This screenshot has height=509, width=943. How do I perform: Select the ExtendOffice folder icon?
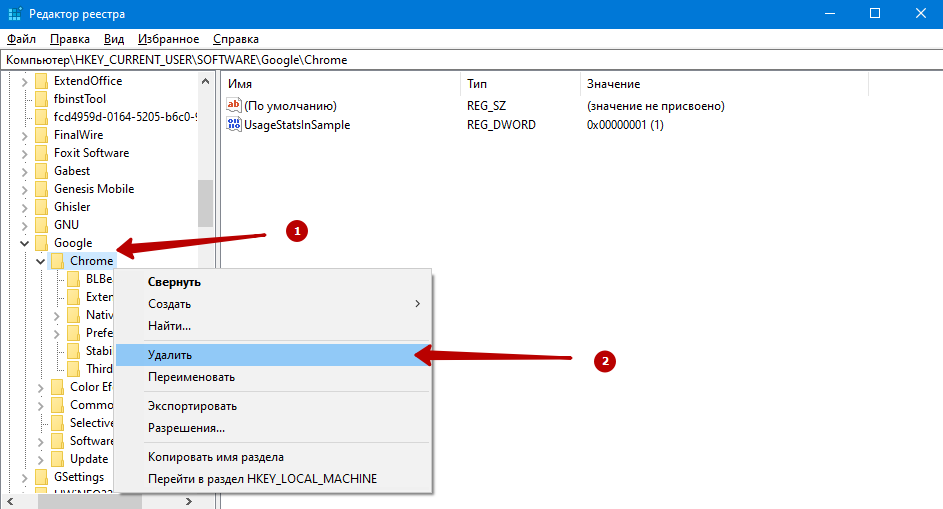(x=41, y=81)
